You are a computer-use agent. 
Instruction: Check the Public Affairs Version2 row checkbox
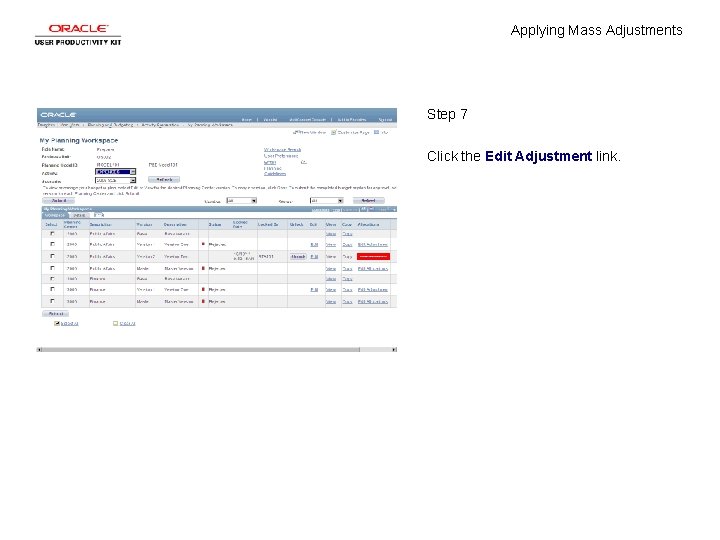pyautogui.click(x=52, y=256)
